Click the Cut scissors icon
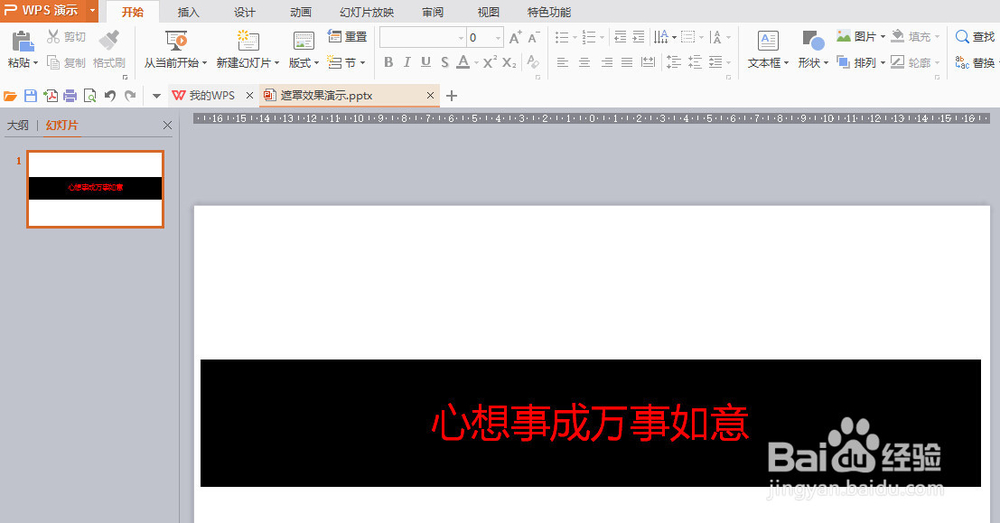1000x523 pixels. point(54,37)
